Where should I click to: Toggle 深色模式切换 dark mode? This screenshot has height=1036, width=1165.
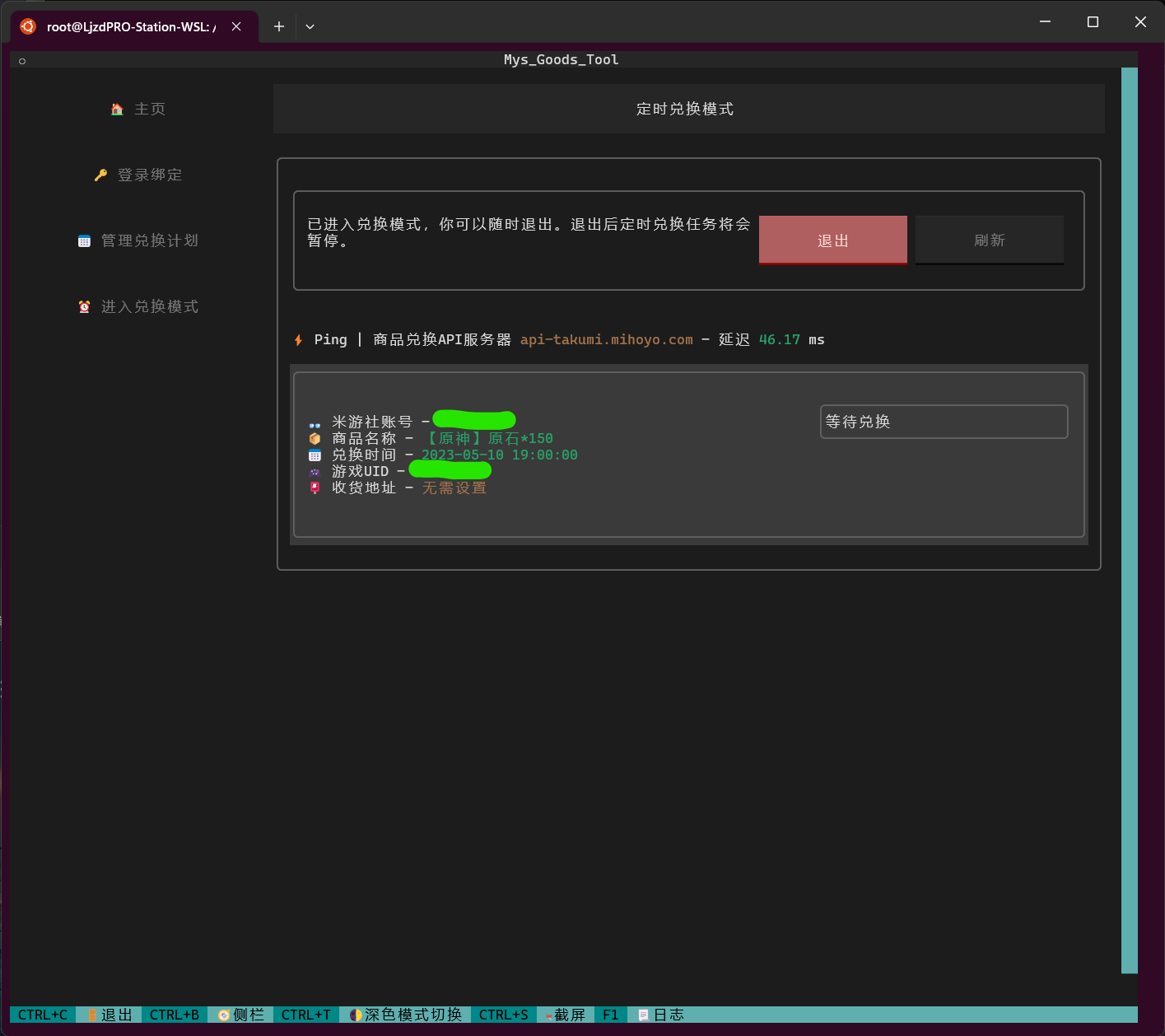coord(403,1015)
